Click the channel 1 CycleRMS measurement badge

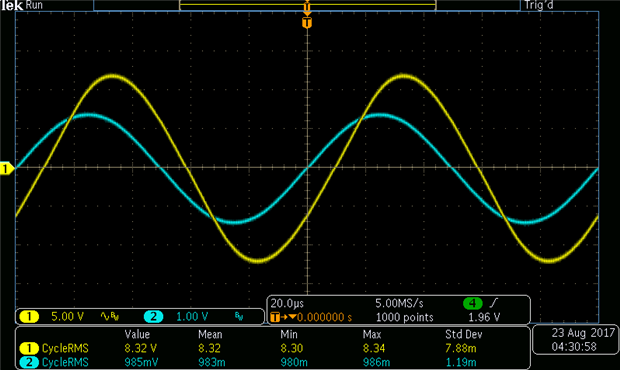(x=29, y=348)
